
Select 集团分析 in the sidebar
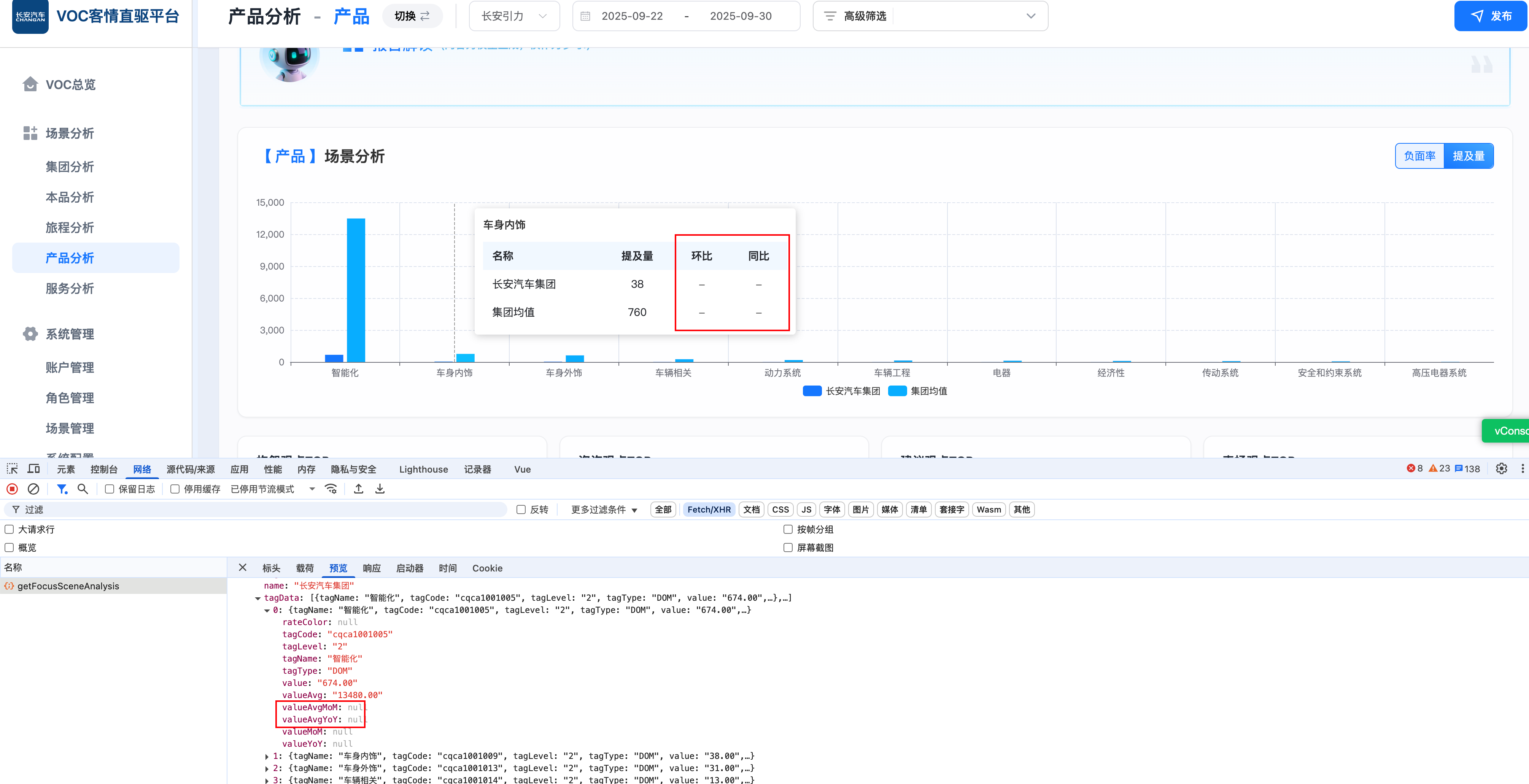click(70, 167)
